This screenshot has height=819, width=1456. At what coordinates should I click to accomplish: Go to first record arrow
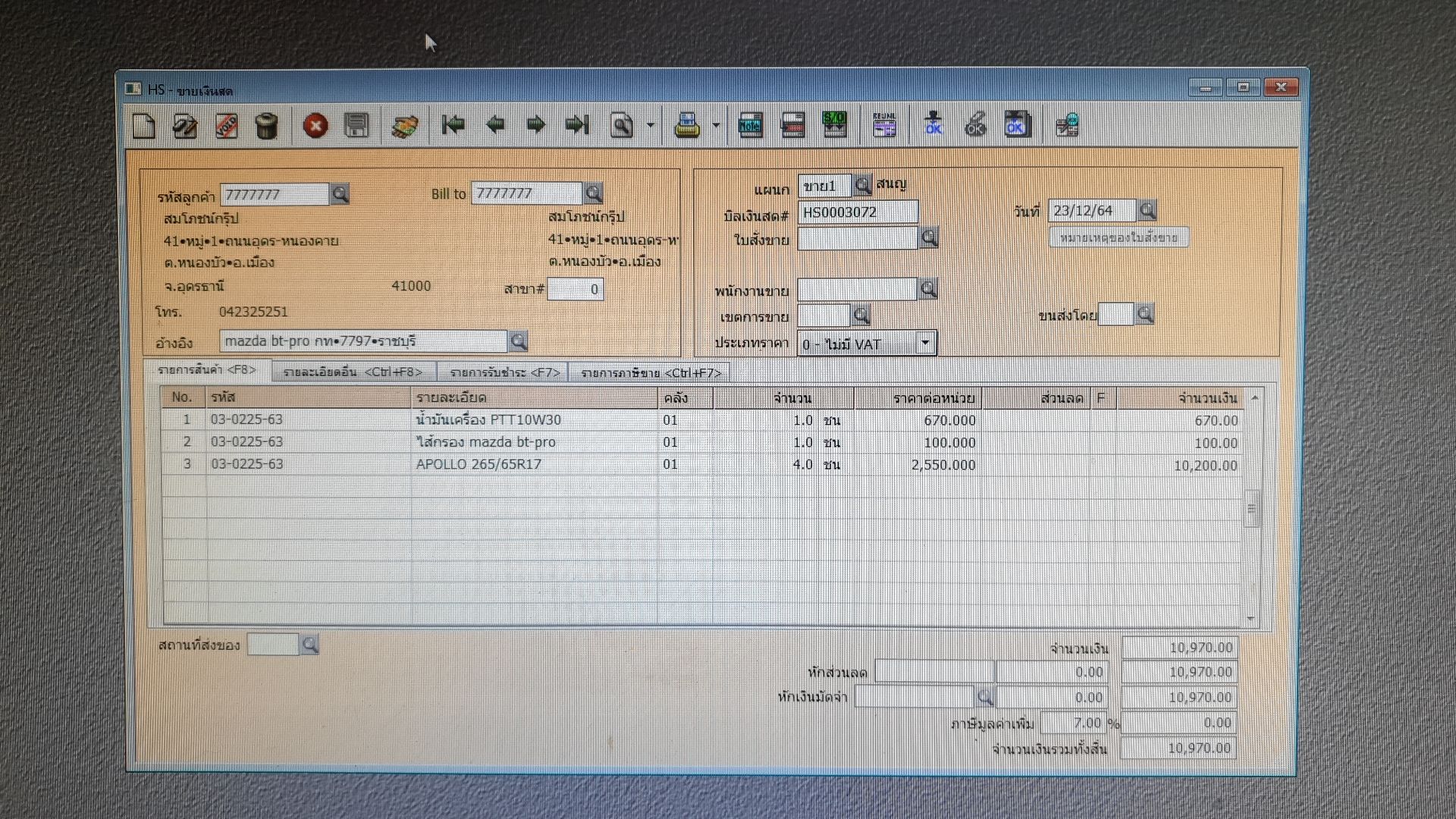[453, 124]
